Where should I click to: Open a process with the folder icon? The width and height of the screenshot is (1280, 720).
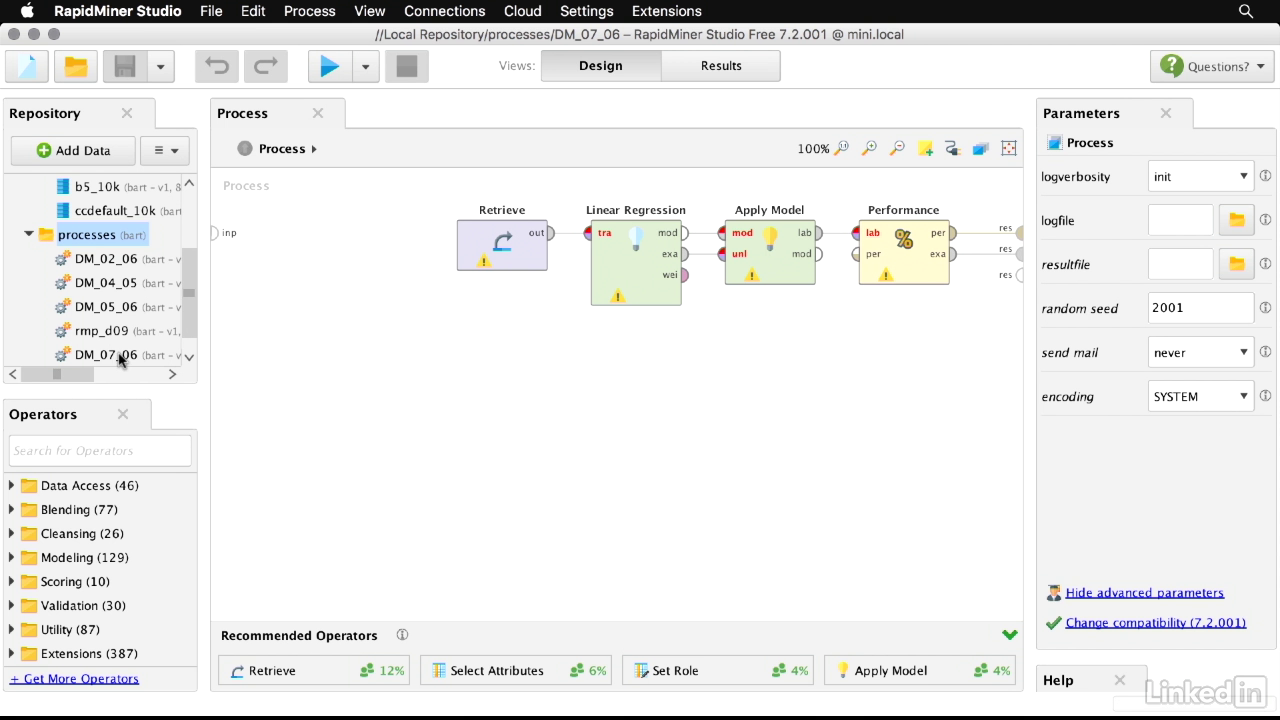point(76,66)
